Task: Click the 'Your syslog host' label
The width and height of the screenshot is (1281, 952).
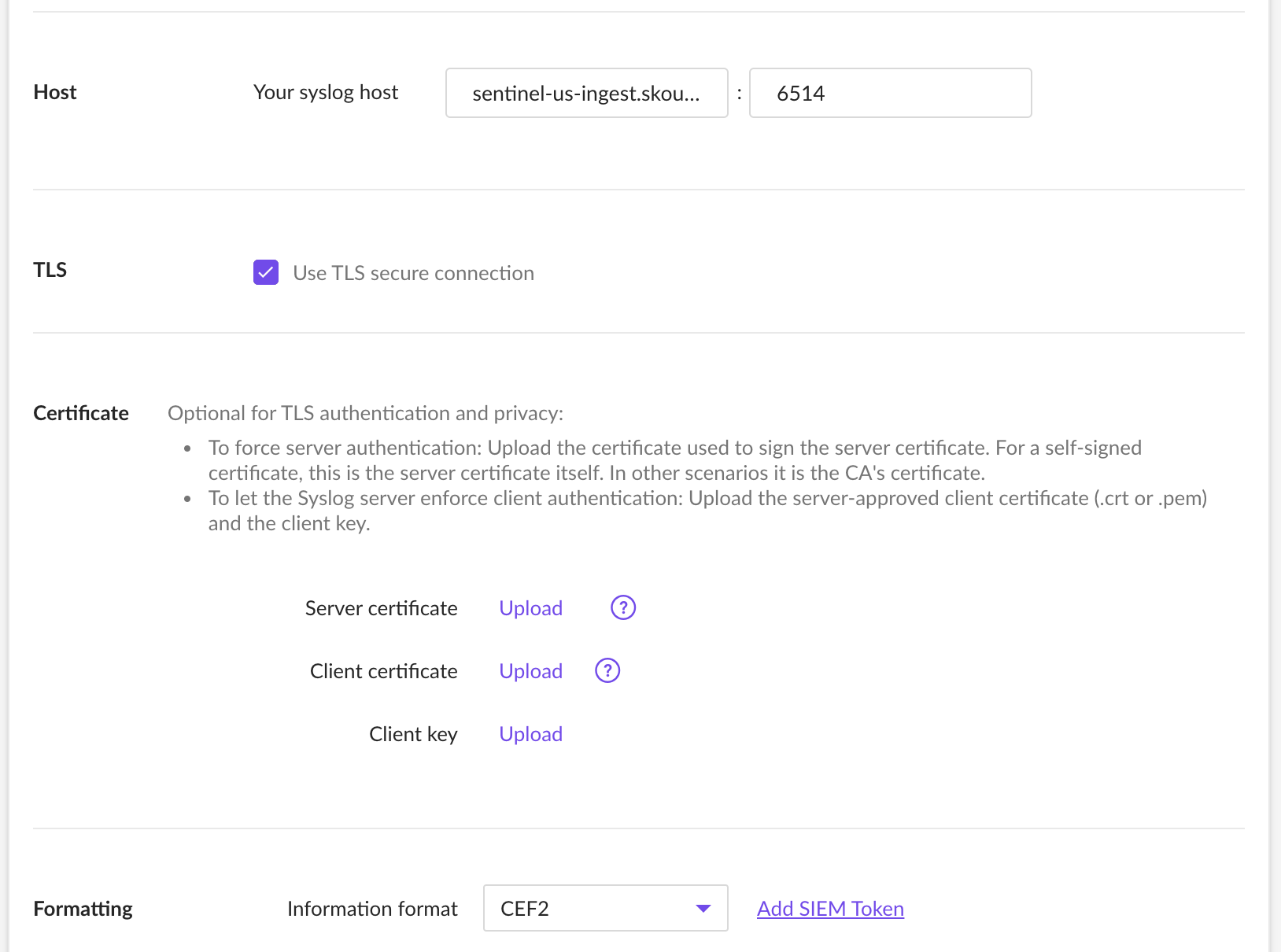Action: (326, 92)
